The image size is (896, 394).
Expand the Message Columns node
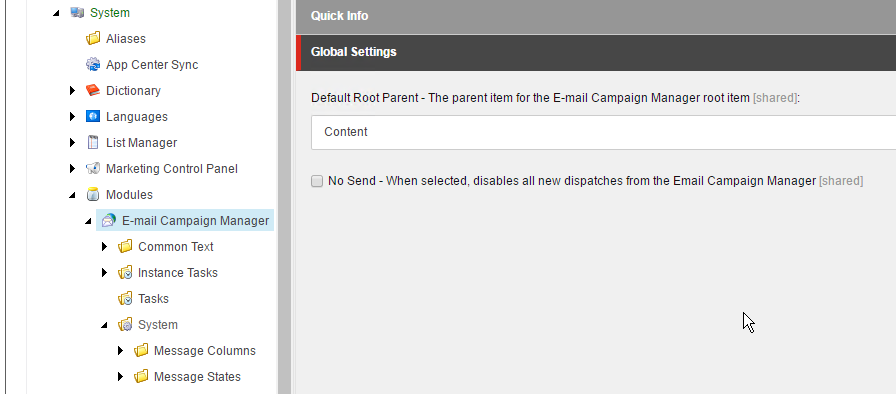coord(120,351)
